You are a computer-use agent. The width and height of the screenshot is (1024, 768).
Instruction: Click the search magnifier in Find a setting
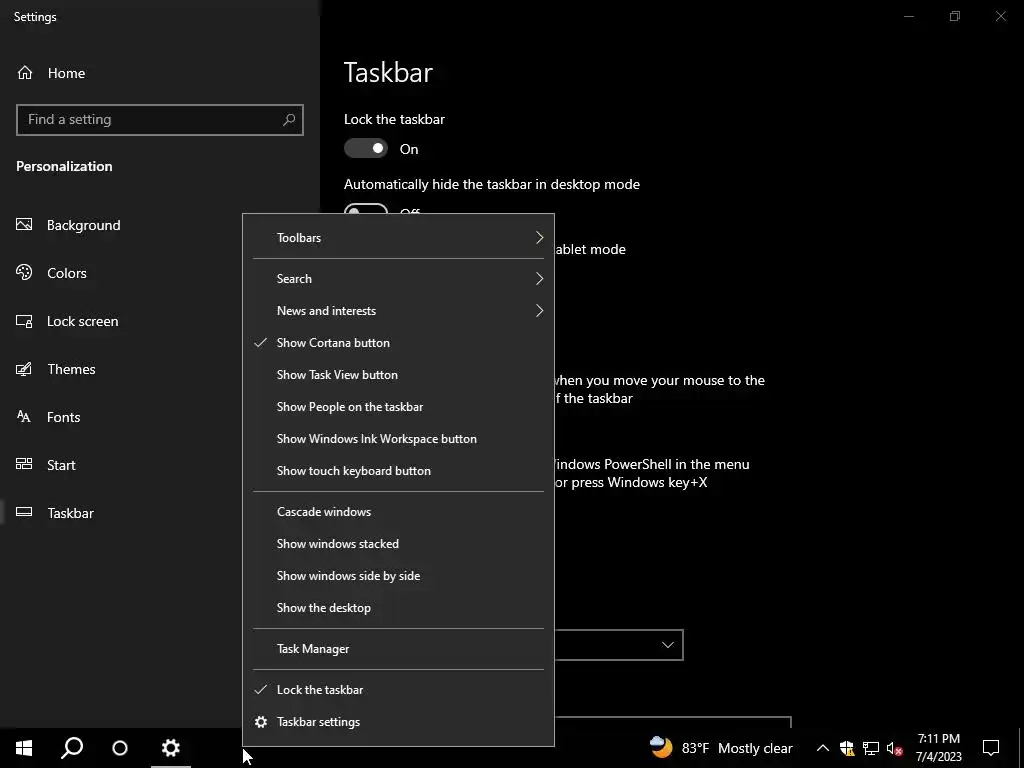pos(289,120)
